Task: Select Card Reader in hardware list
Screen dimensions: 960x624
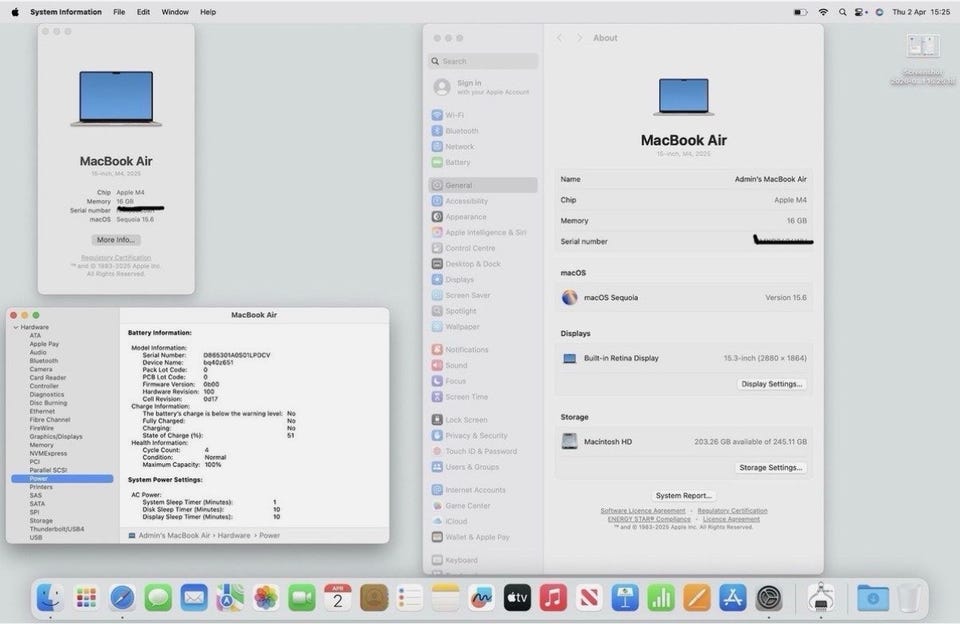Action: [x=48, y=378]
